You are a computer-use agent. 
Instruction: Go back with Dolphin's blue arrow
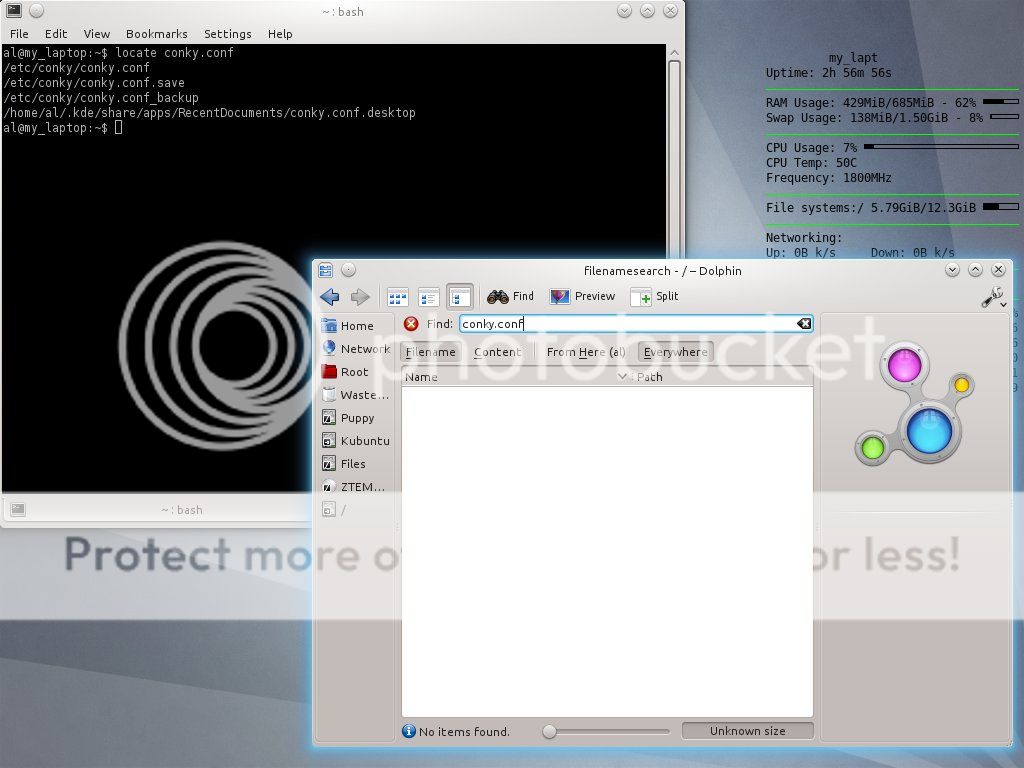click(x=330, y=296)
